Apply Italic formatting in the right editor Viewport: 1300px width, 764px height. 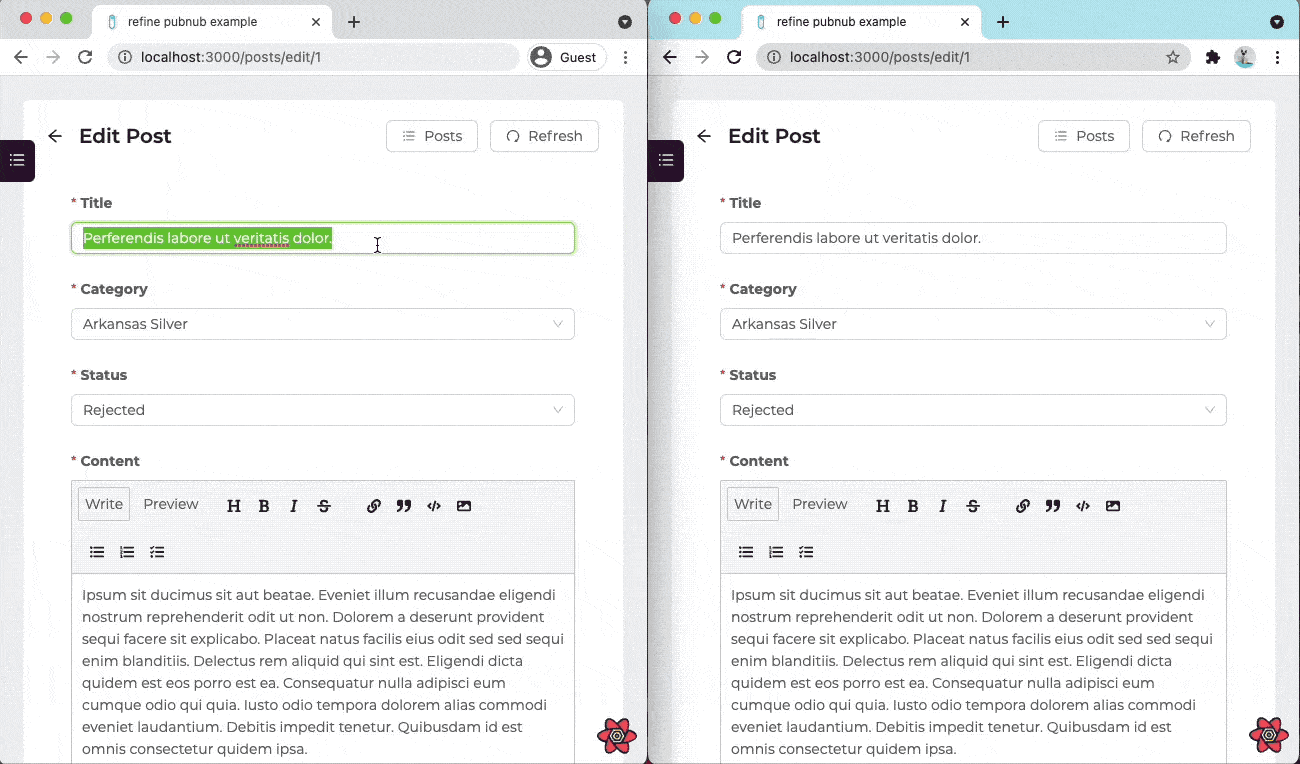(943, 506)
